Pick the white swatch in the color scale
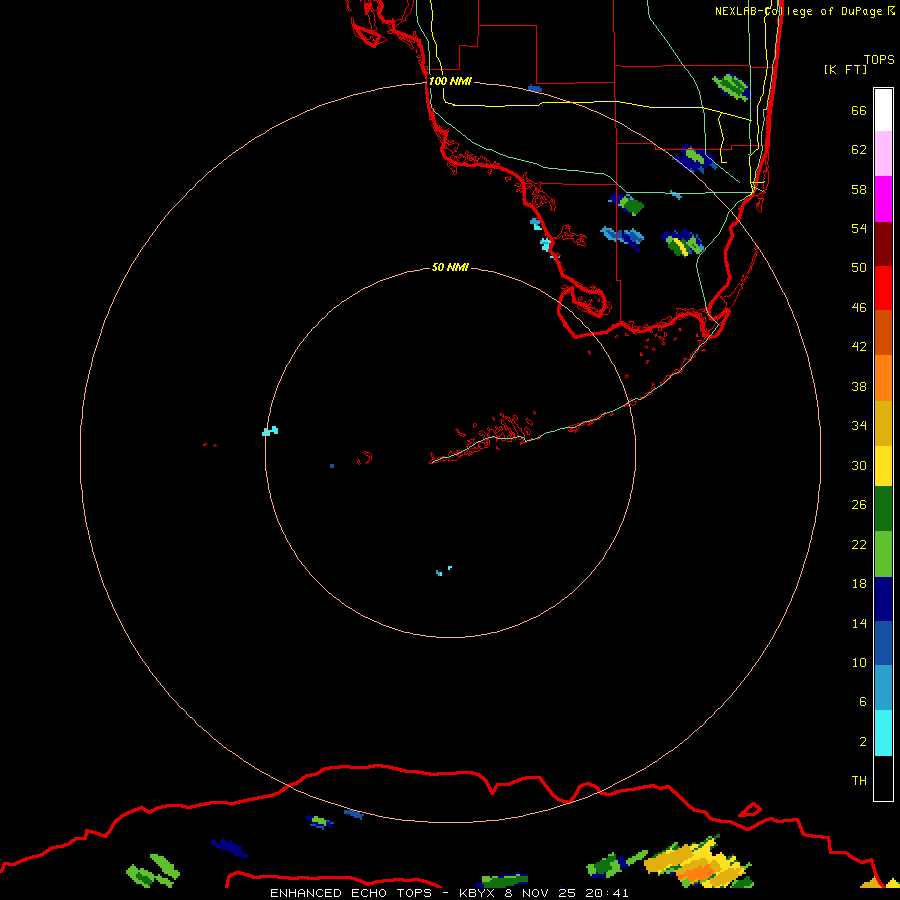 [883, 110]
